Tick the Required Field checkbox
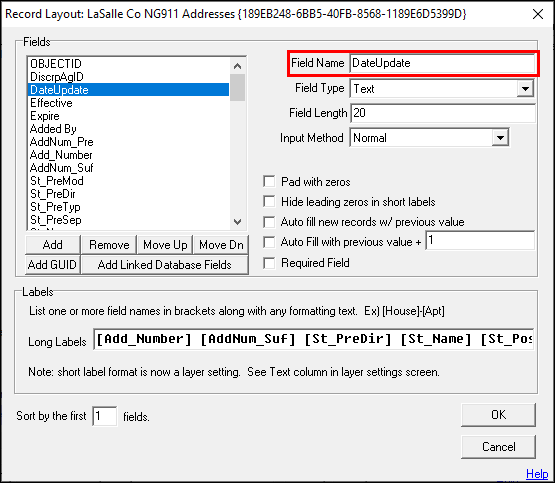 tap(269, 263)
